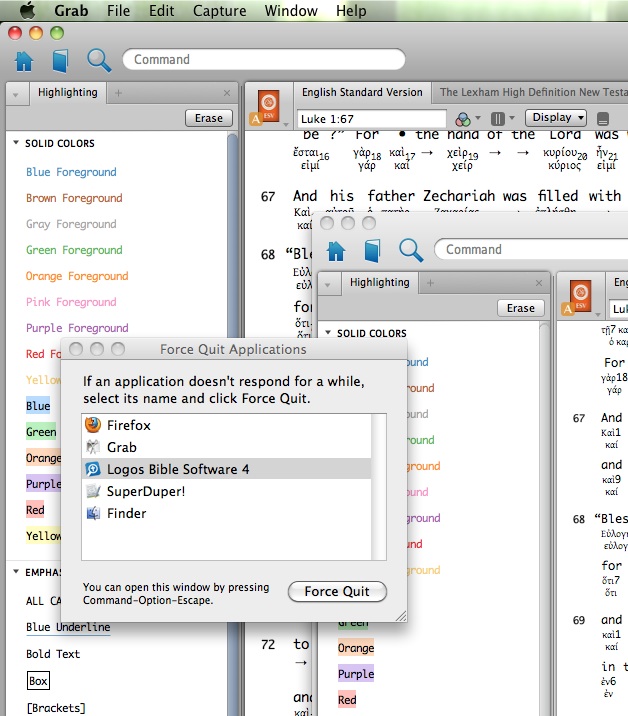The image size is (628, 716).
Task: Select Firefox in the Force Quit list
Action: coord(227,425)
